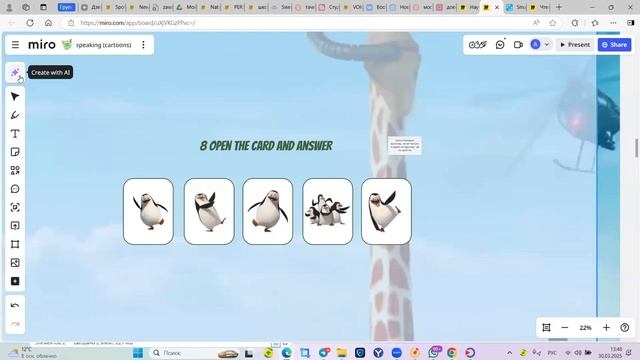
Task: Open the browser profile icon
Action: coord(9,7)
